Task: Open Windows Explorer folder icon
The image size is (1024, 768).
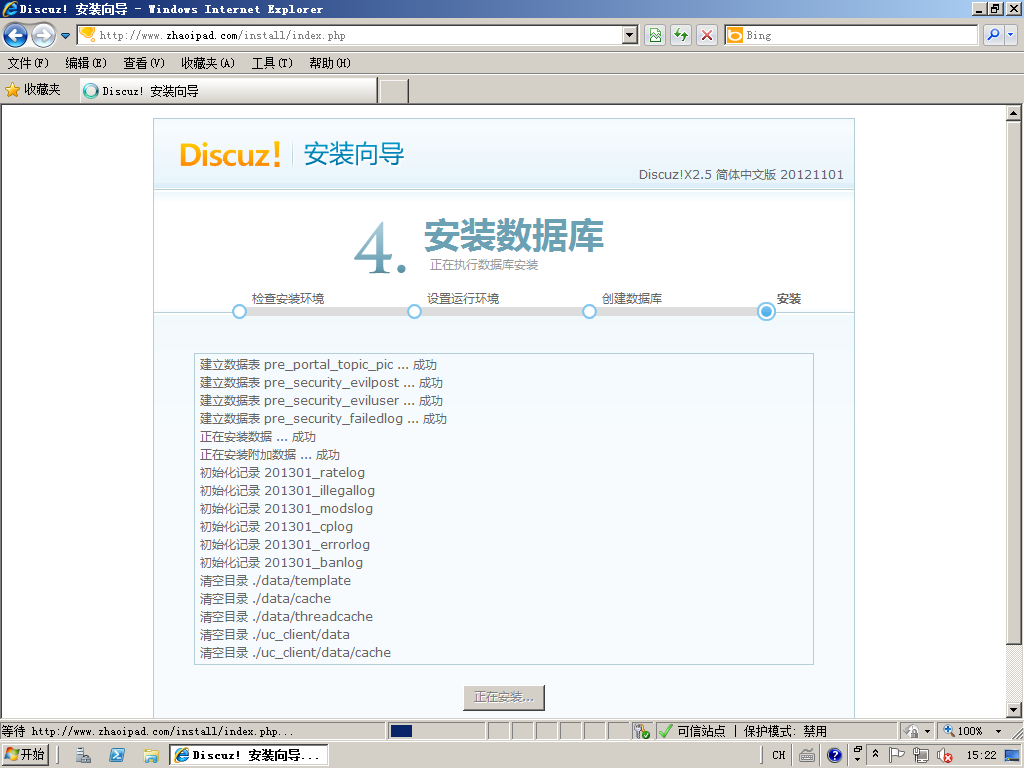Action: [x=151, y=756]
